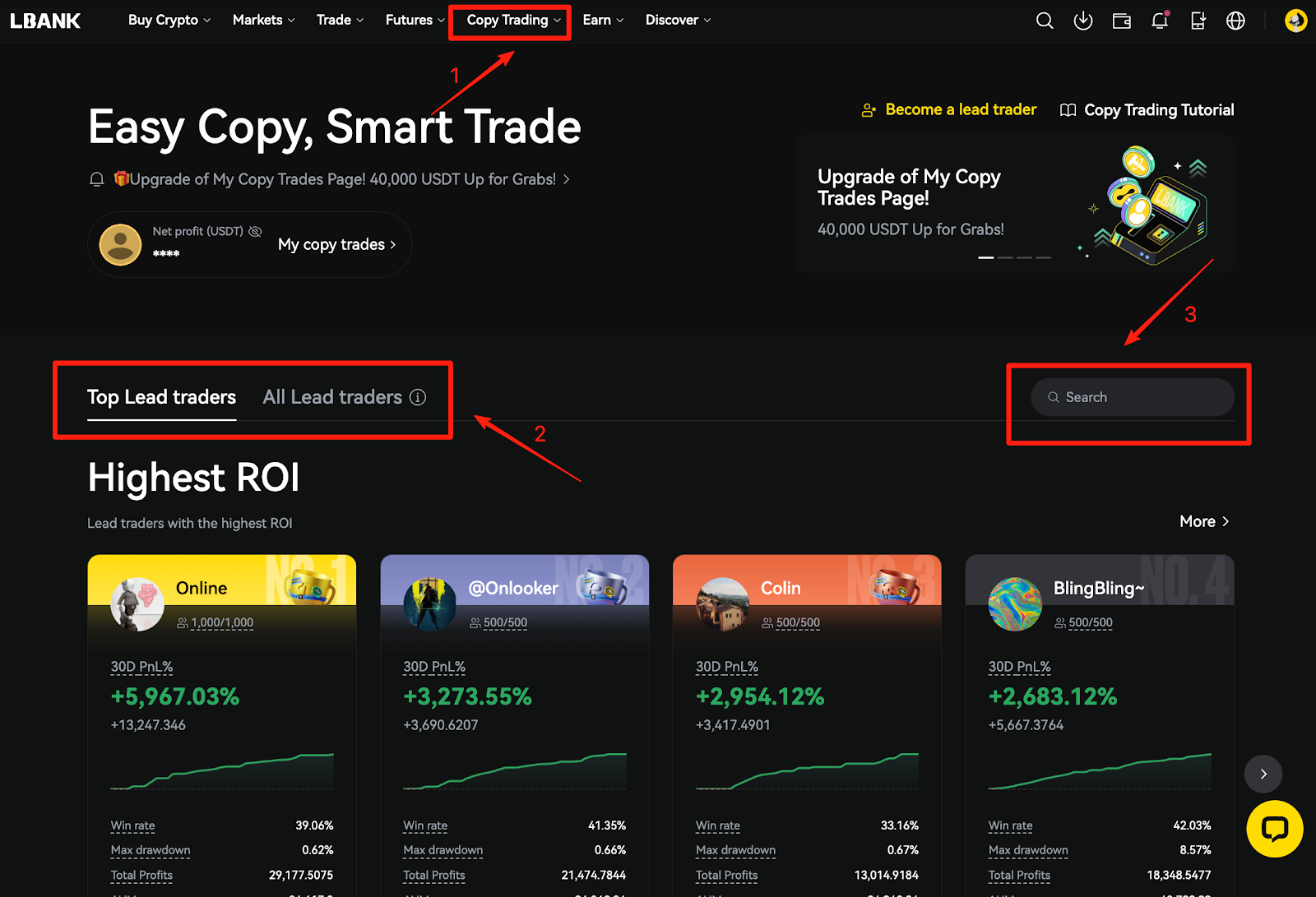This screenshot has width=1316, height=897.
Task: Click the orders document icon in header
Action: (x=1198, y=21)
